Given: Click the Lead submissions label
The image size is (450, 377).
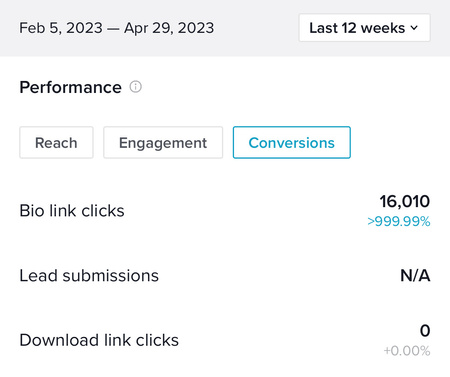Looking at the screenshot, I should [89, 276].
